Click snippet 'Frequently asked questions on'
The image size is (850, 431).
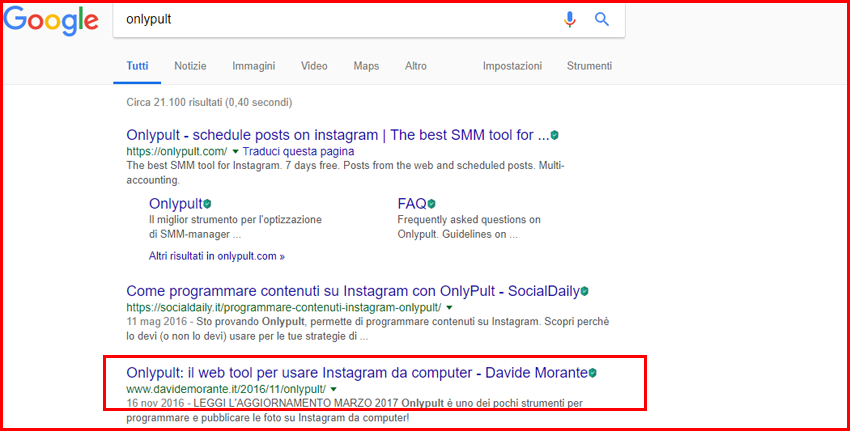point(469,227)
